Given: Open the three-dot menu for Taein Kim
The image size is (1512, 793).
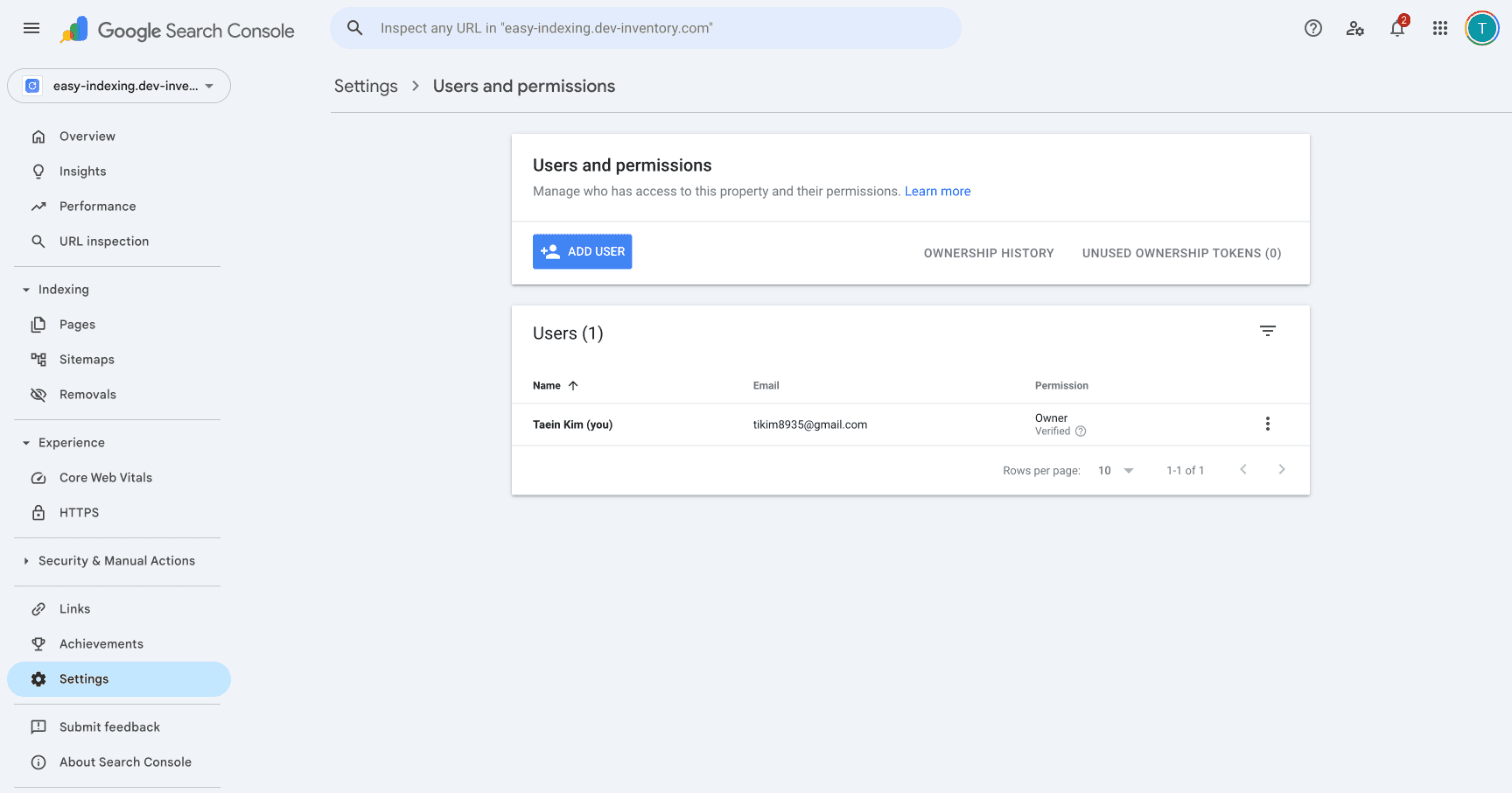Looking at the screenshot, I should pos(1267,424).
